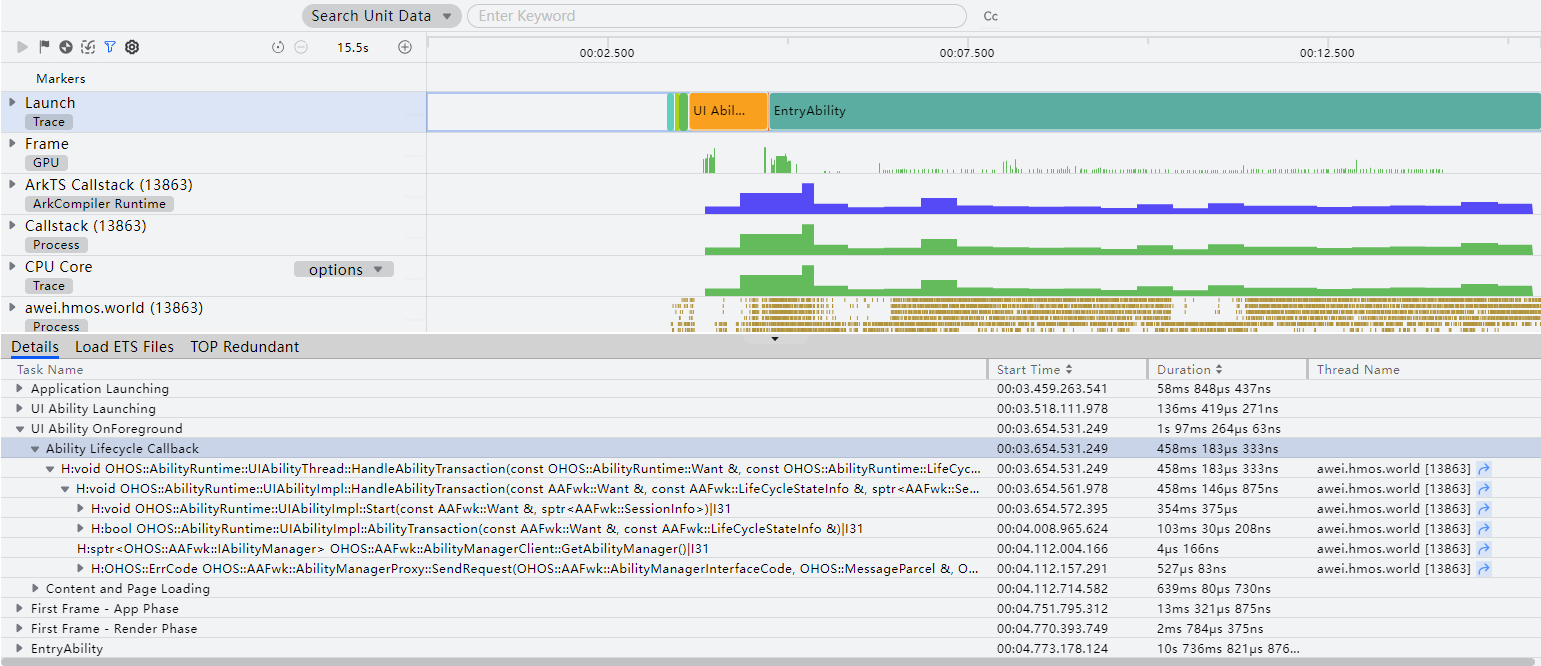Switch to the Load ETS Files tab
The width and height of the screenshot is (1541, 666).
[x=124, y=347]
